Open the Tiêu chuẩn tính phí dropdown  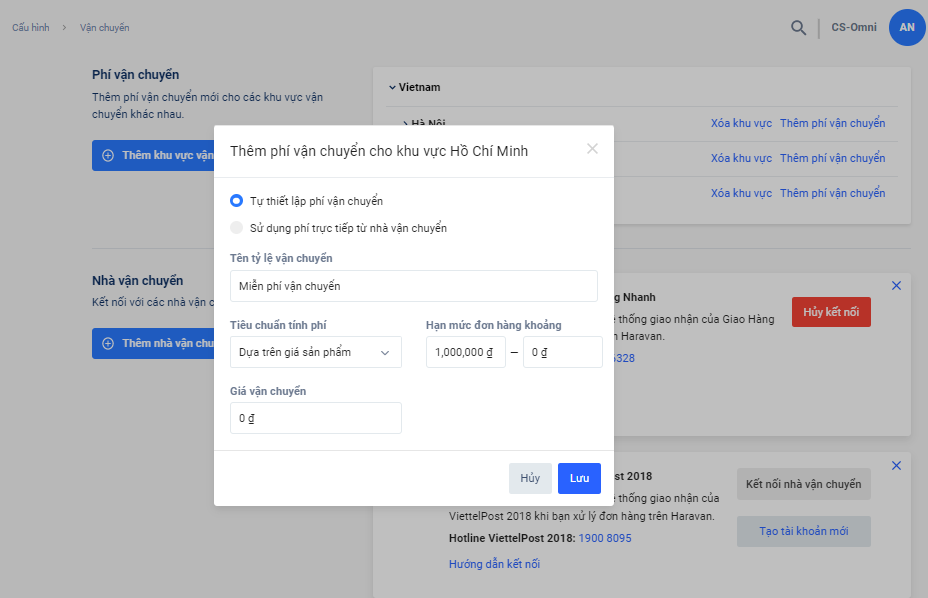[x=315, y=352]
